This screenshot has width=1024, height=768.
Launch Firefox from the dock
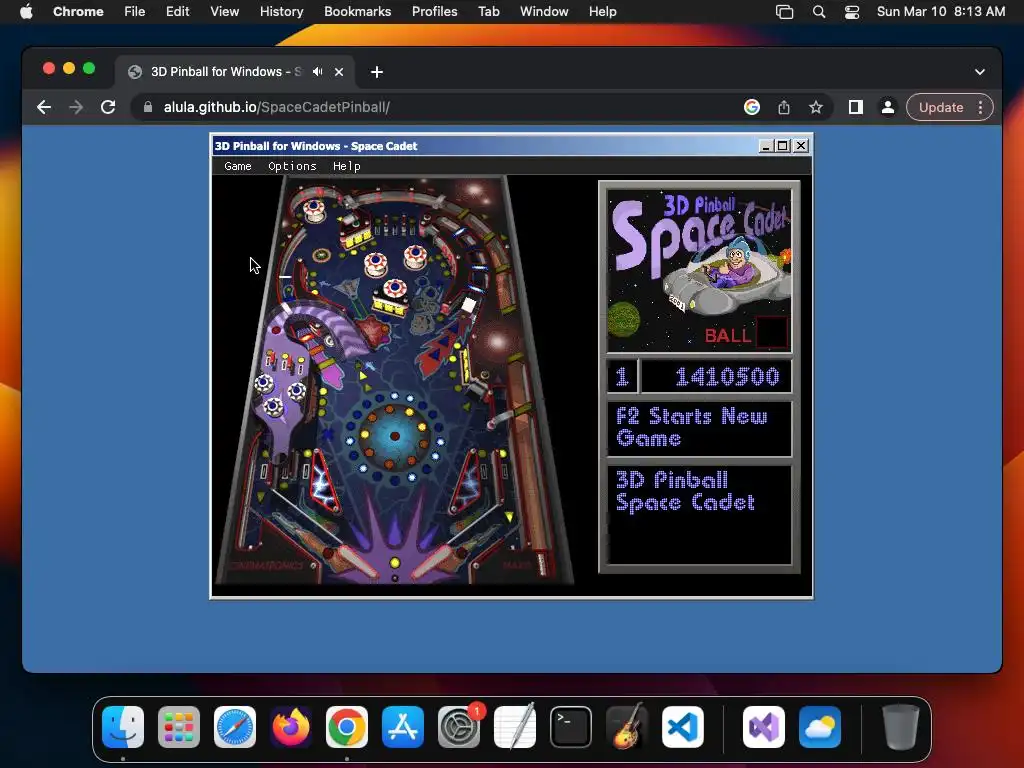(291, 727)
